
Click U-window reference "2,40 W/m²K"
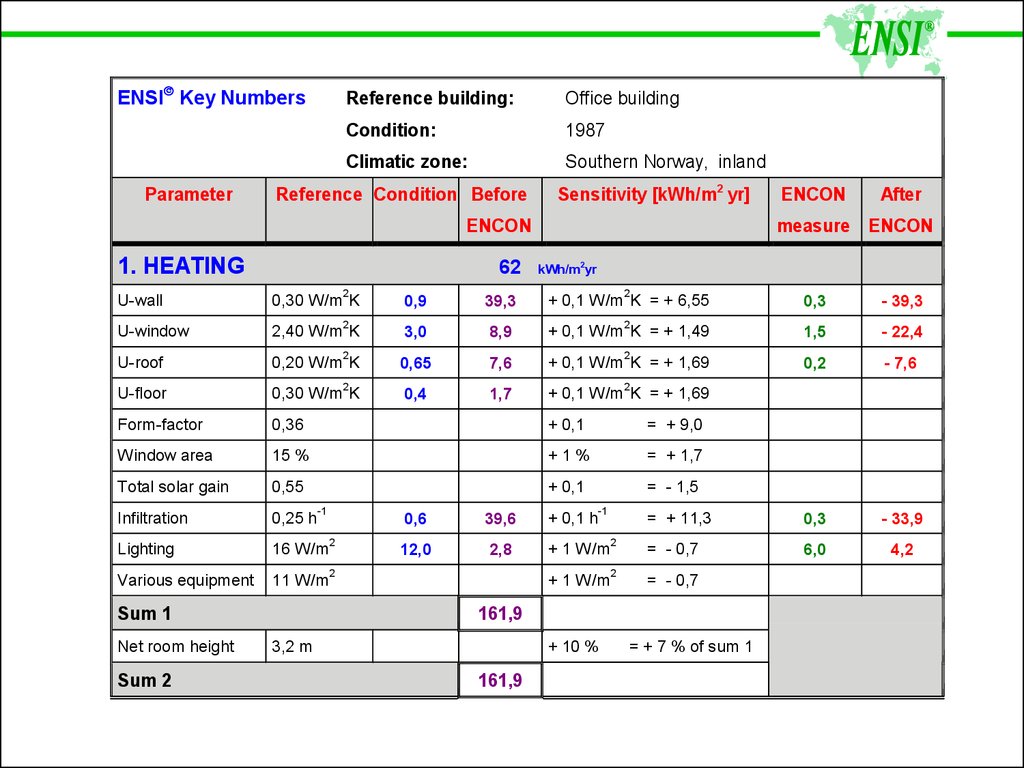pos(315,330)
